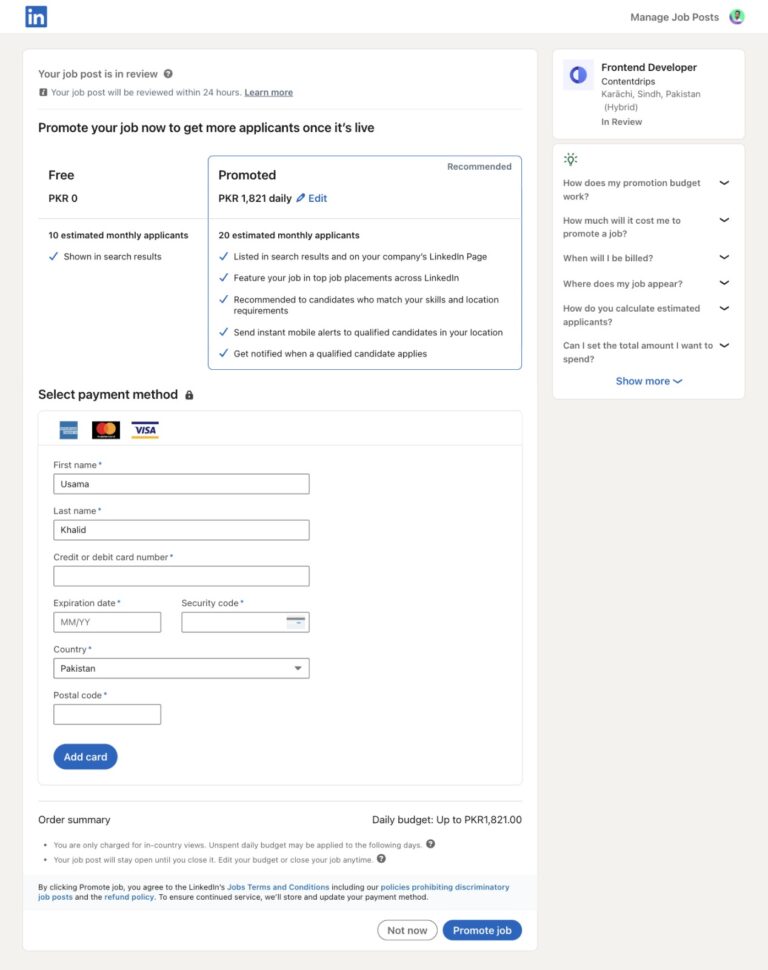This screenshot has width=768, height=970.
Task: Click the Promote job button
Action: click(482, 929)
